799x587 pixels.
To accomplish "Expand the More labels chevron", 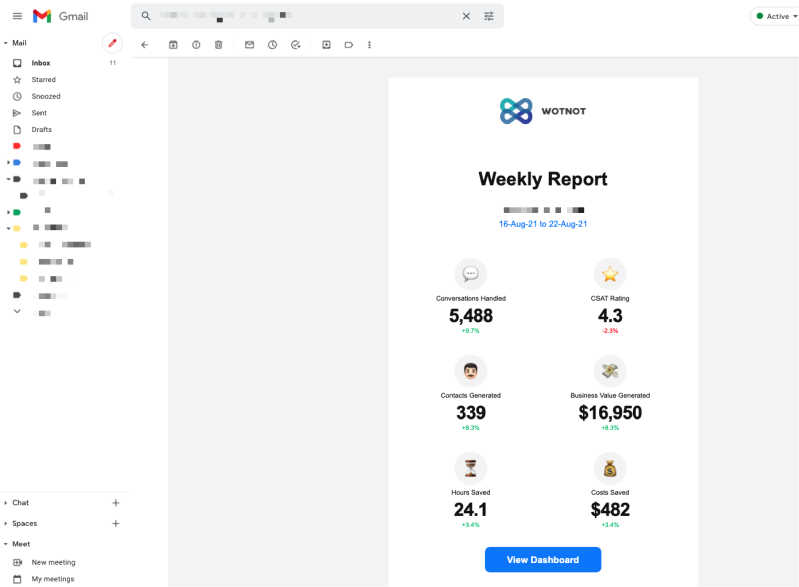I will 17,311.
